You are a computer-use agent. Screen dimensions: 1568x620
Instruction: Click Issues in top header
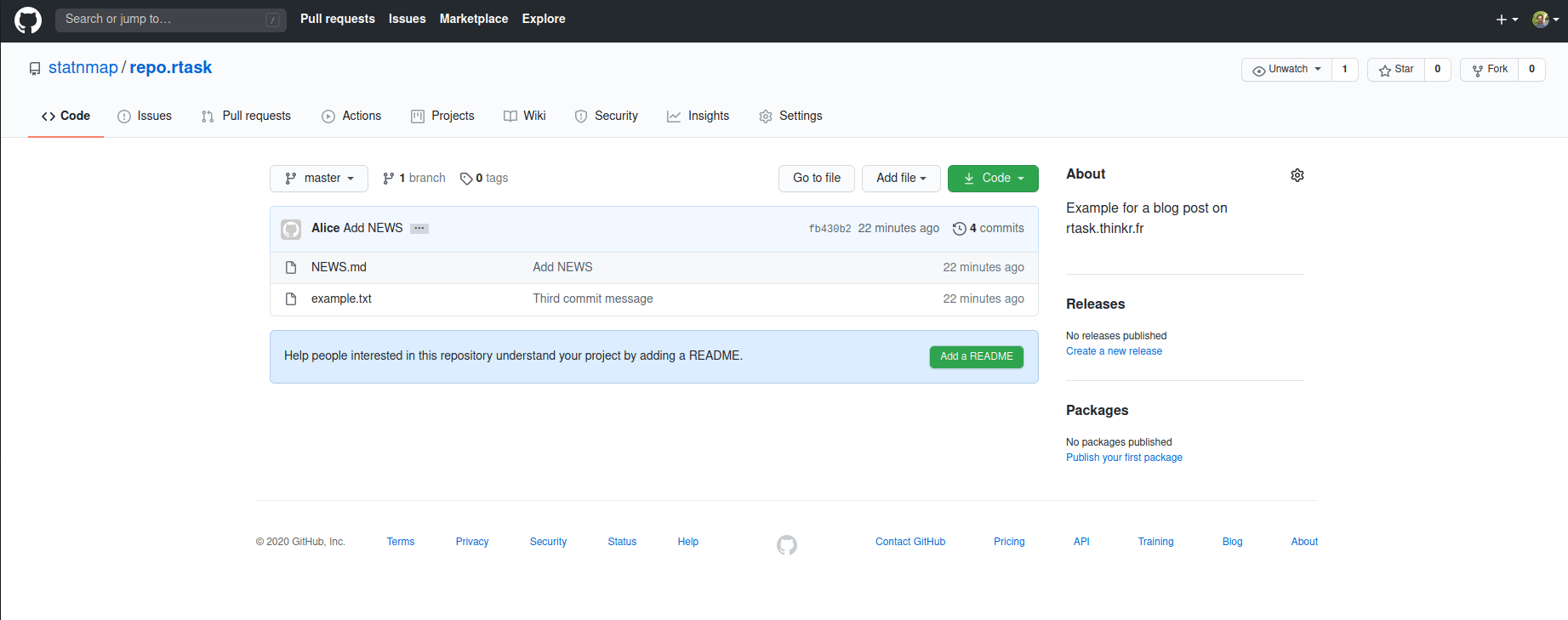[x=408, y=19]
